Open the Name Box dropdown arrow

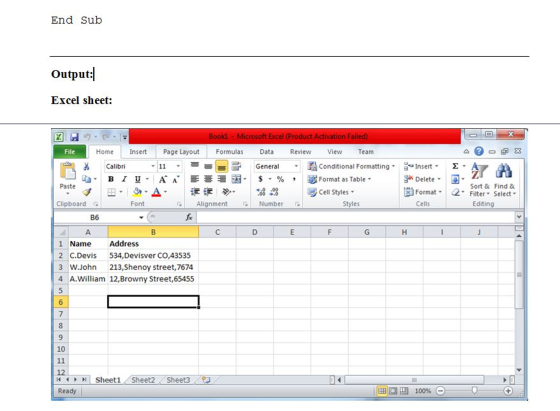click(141, 217)
